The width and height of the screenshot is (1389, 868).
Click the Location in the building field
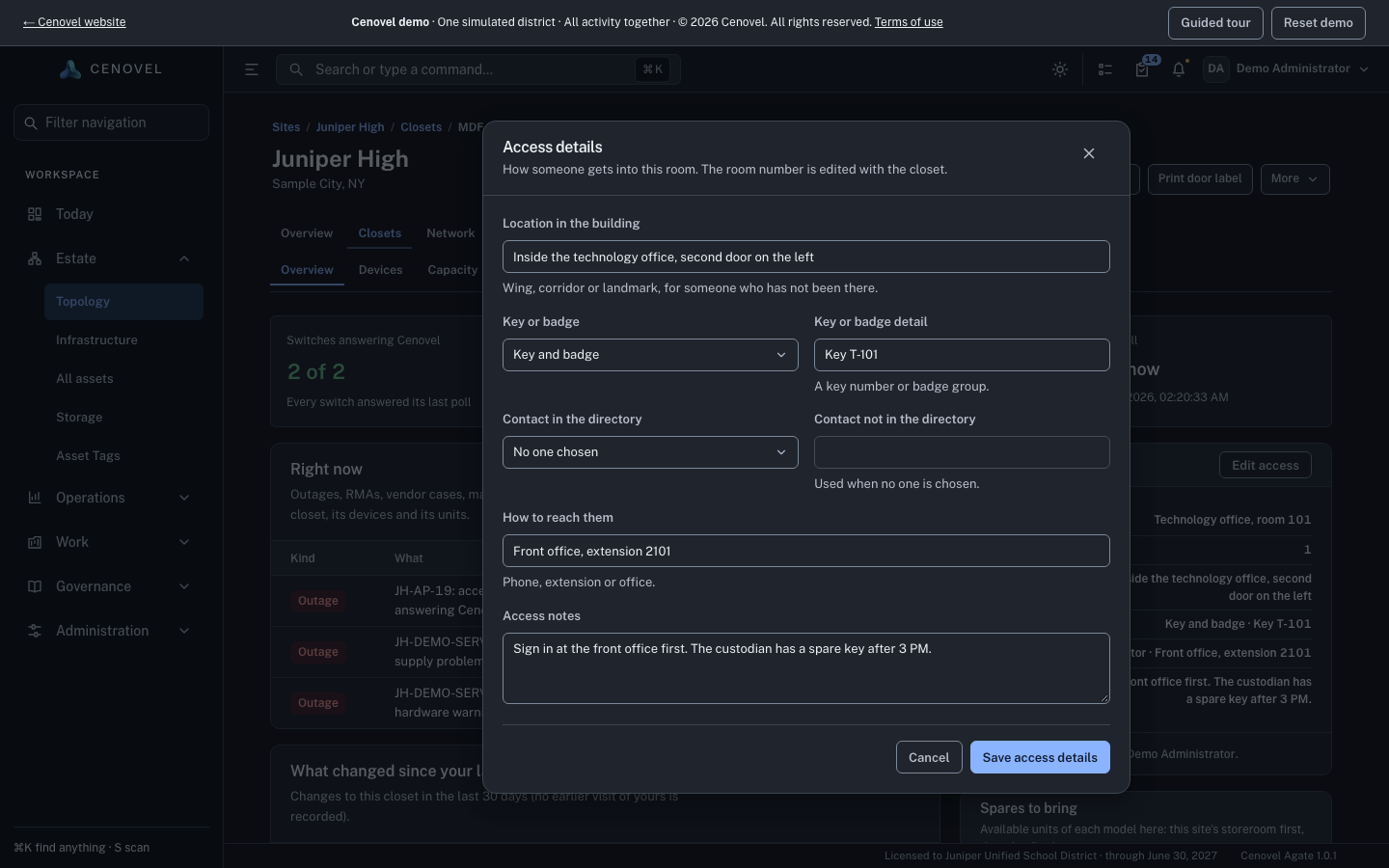[x=806, y=257]
